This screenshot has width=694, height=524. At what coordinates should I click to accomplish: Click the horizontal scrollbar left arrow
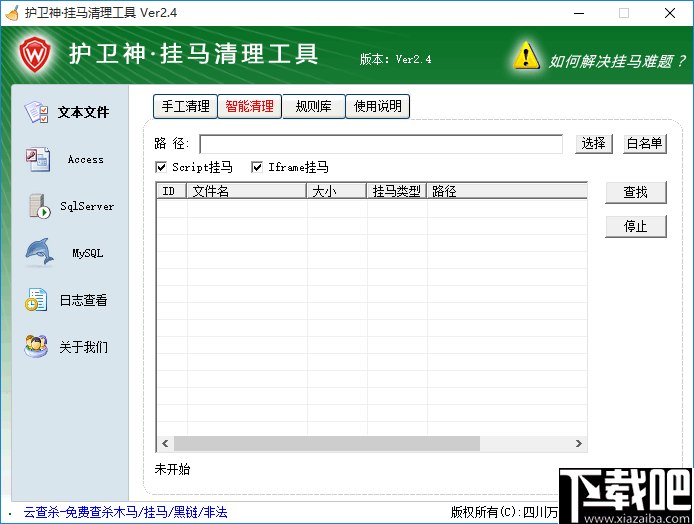[x=166, y=443]
